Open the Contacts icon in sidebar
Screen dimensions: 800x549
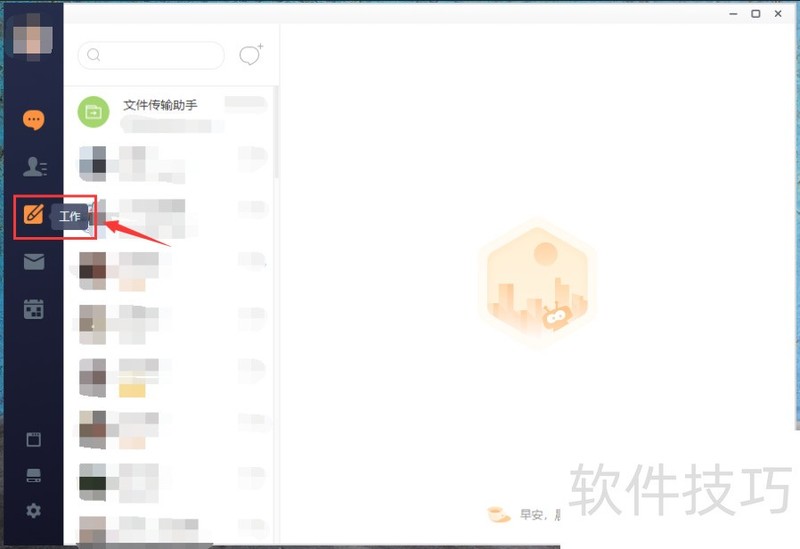pyautogui.click(x=34, y=167)
